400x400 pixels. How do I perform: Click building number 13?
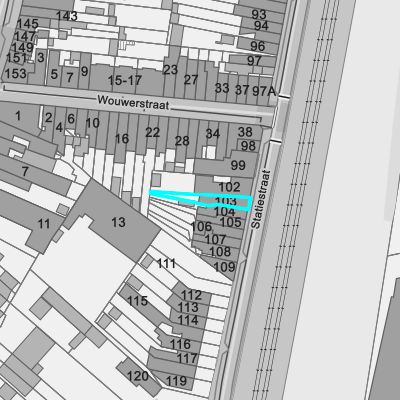(x=118, y=222)
